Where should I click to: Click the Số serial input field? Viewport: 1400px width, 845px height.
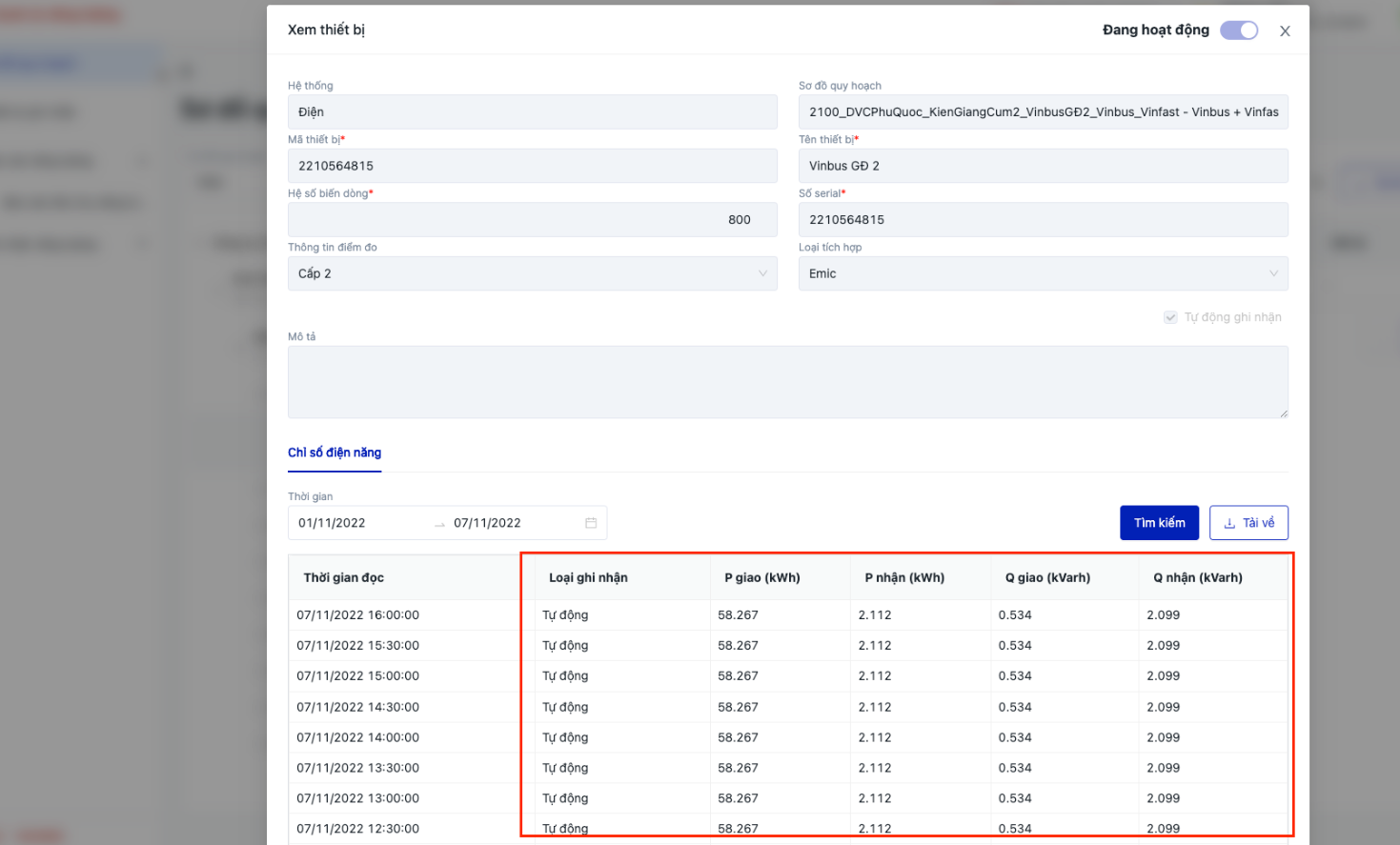(x=1043, y=220)
